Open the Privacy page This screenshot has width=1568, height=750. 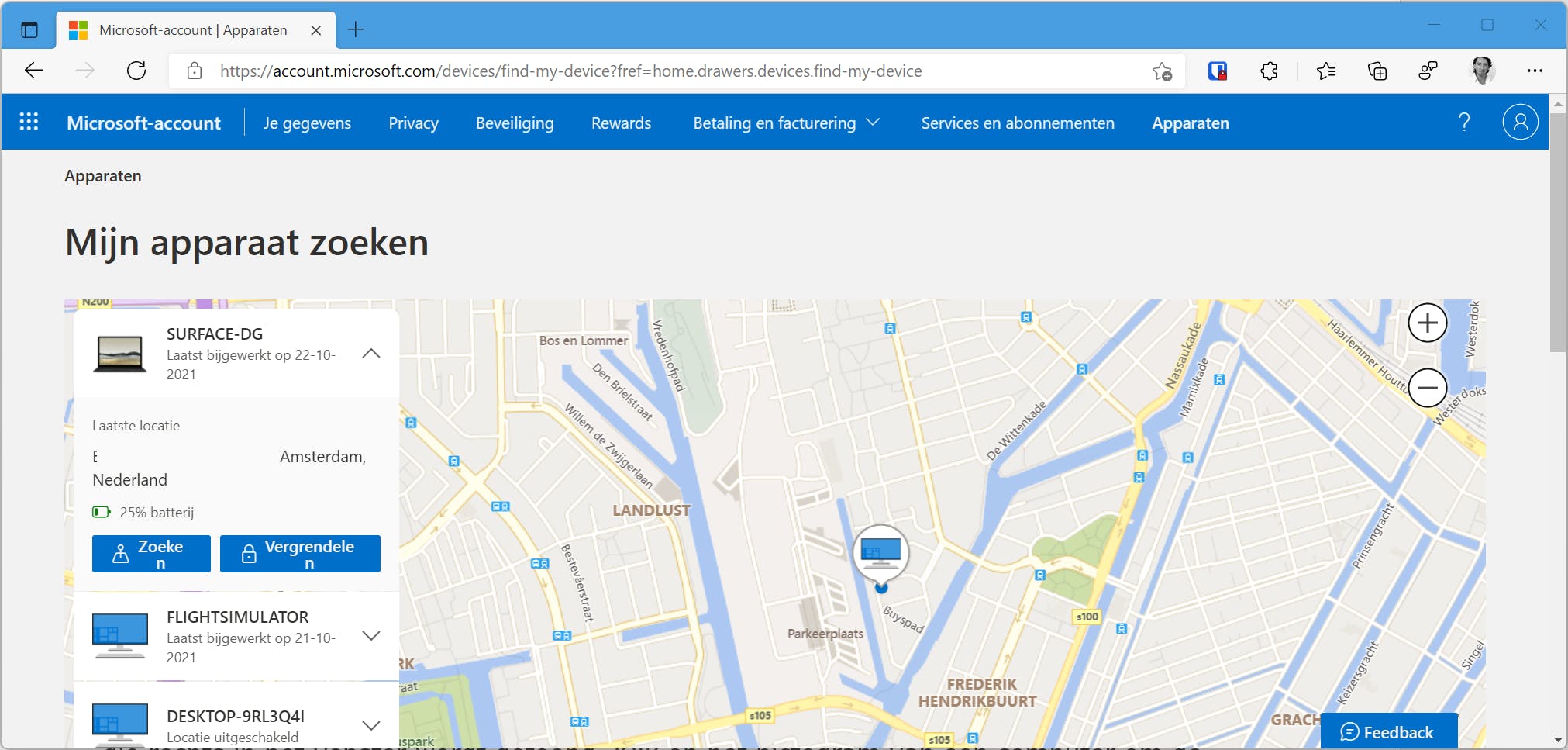pyautogui.click(x=413, y=123)
